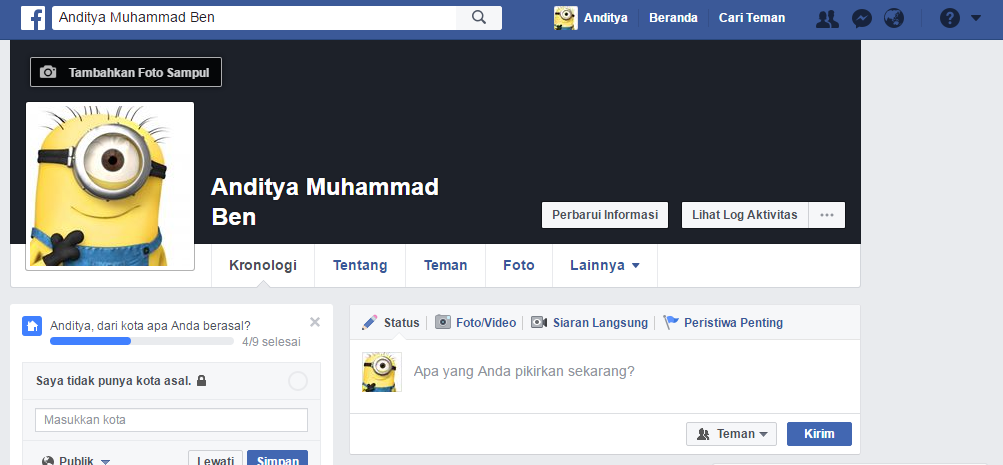
Task: Open the Friend Requests icon
Action: (x=827, y=19)
